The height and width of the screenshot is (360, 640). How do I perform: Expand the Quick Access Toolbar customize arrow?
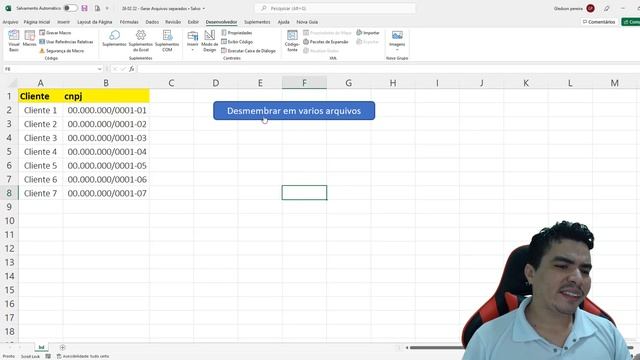tap(107, 8)
